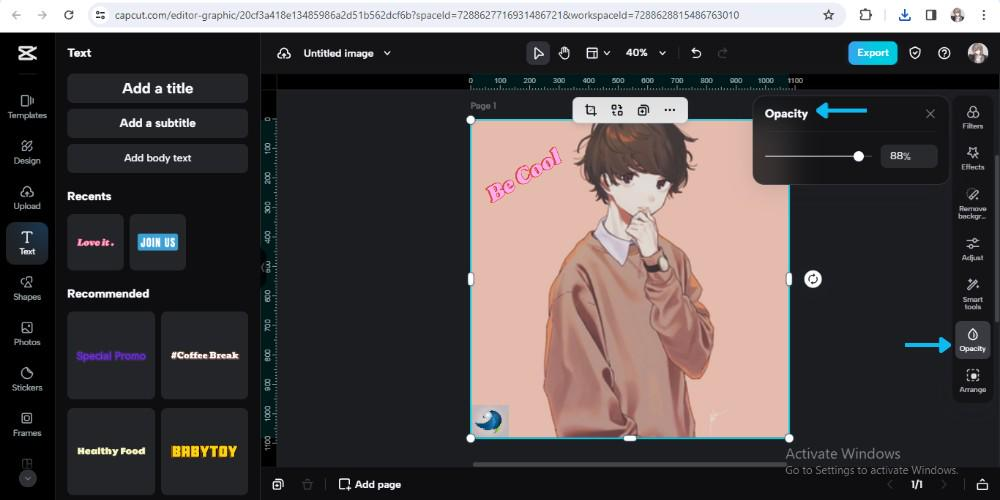The height and width of the screenshot is (500, 1000).
Task: Open the Design sidebar panel
Action: coord(27,152)
